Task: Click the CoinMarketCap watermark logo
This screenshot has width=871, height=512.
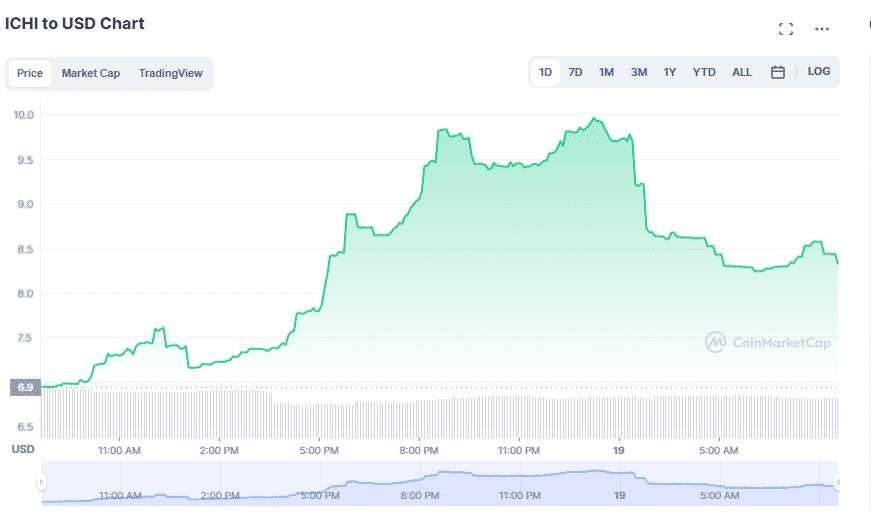Action: tap(767, 342)
